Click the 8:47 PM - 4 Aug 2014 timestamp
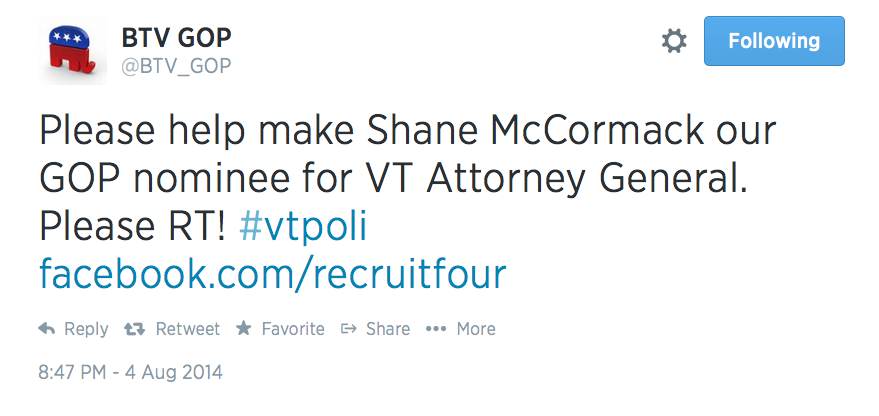879x416 pixels. pyautogui.click(x=131, y=372)
